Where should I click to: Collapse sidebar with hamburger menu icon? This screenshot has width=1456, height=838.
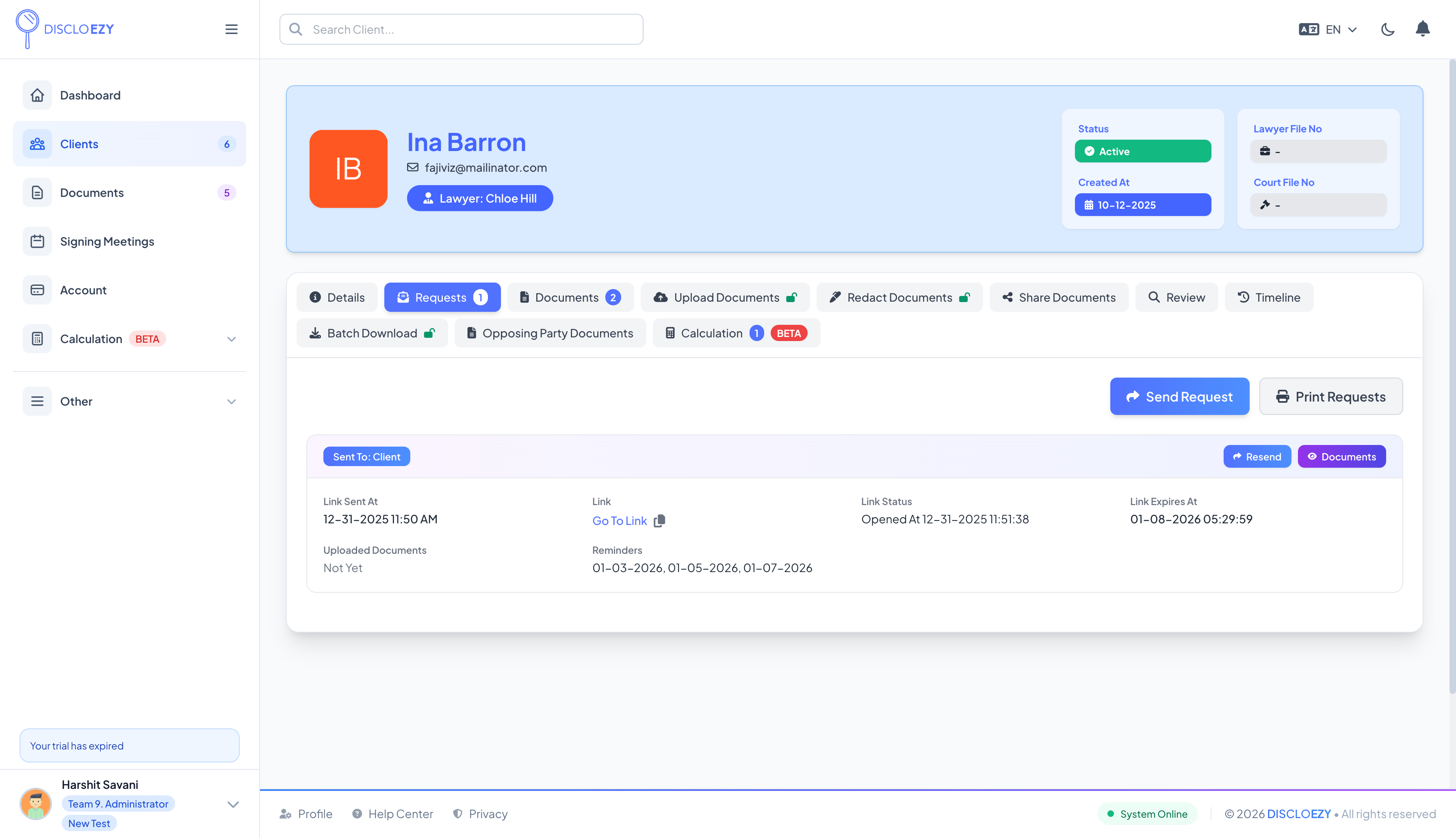click(232, 29)
